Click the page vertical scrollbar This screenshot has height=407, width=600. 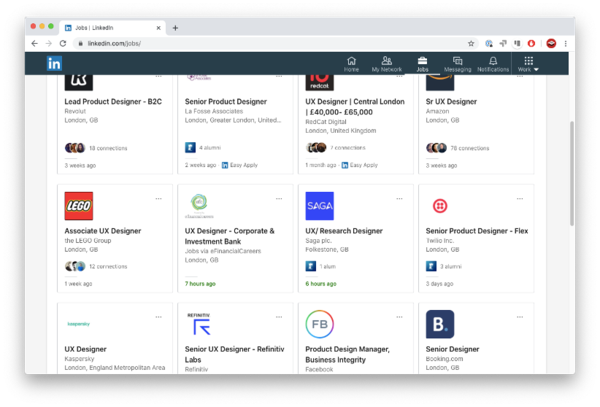(x=572, y=173)
